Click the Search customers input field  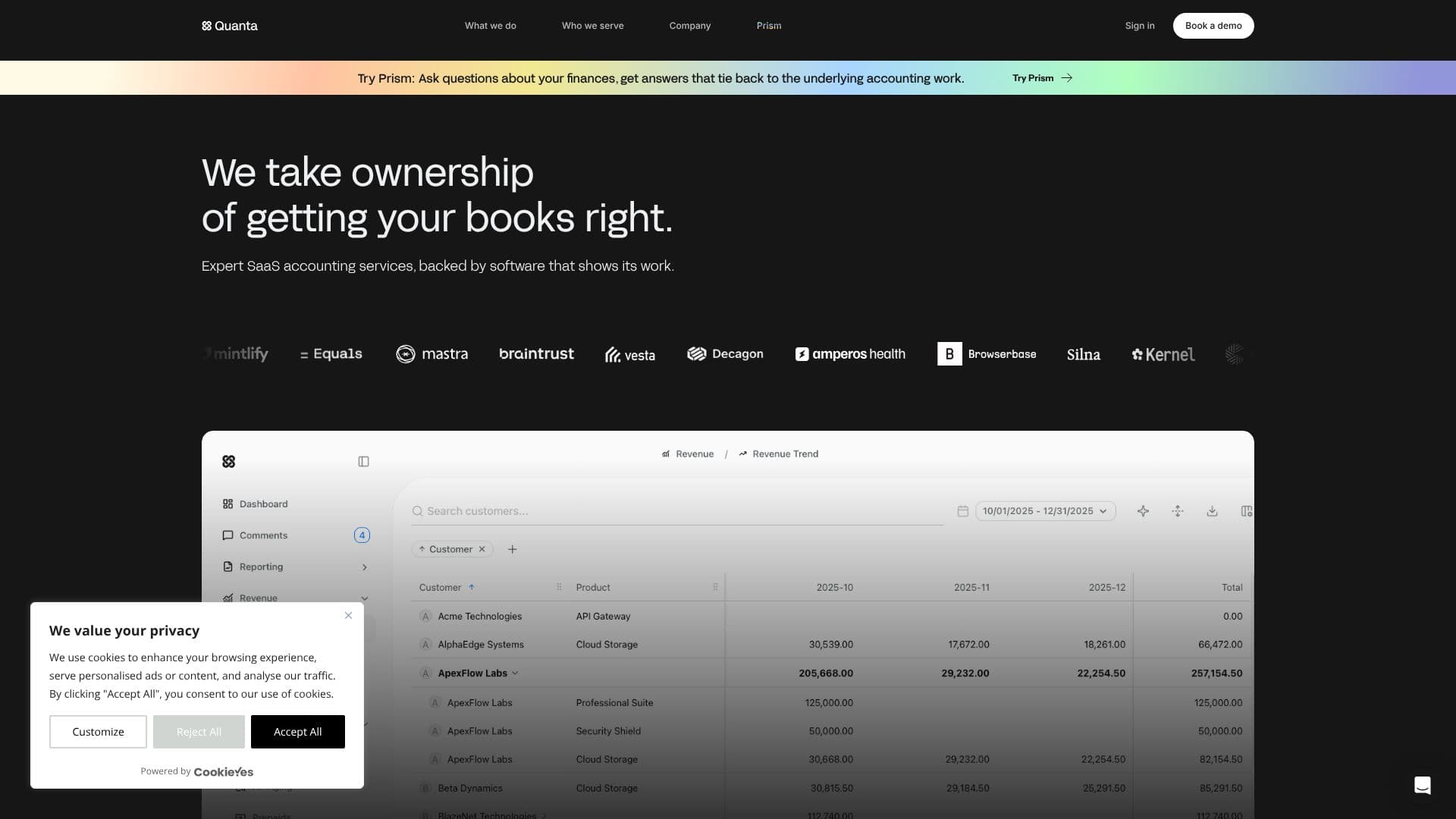677,511
